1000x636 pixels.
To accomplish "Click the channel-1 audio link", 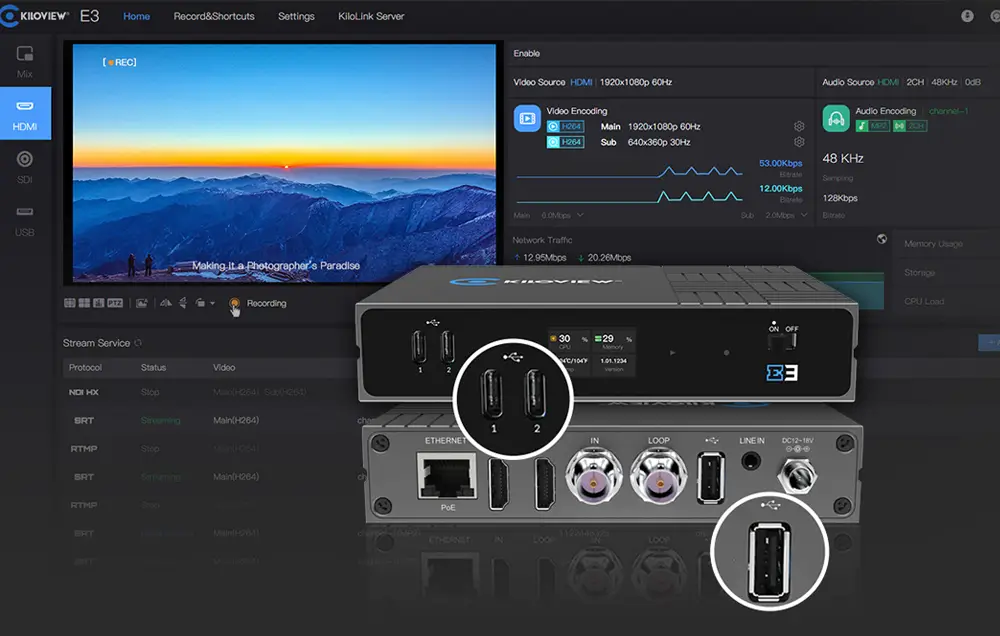I will (x=948, y=111).
